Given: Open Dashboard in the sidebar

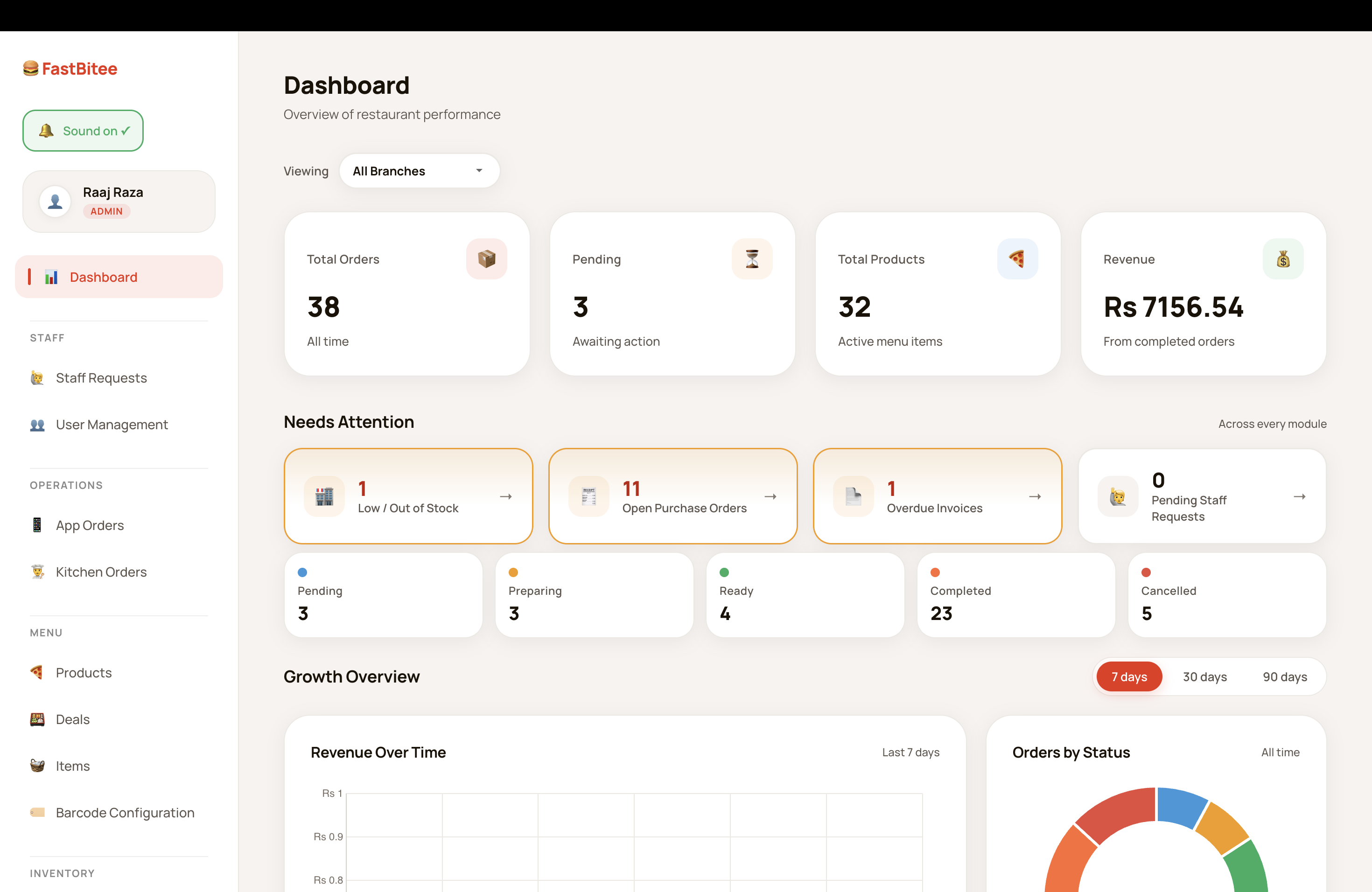Looking at the screenshot, I should (x=119, y=277).
